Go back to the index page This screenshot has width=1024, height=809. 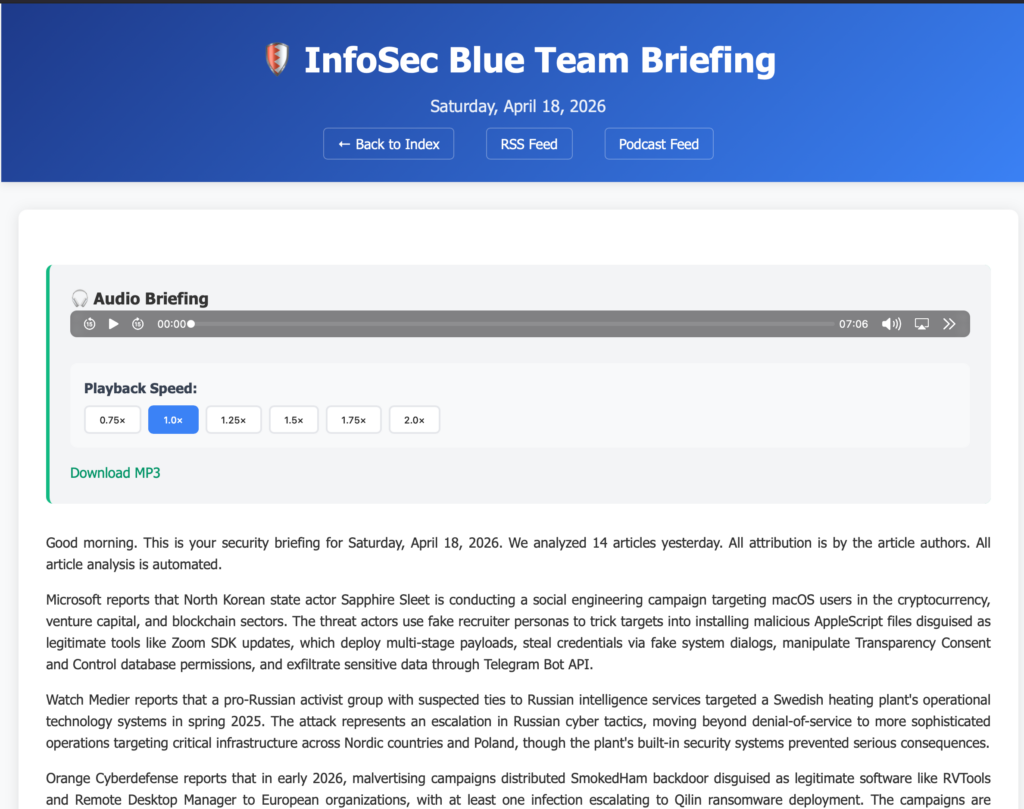click(x=388, y=144)
